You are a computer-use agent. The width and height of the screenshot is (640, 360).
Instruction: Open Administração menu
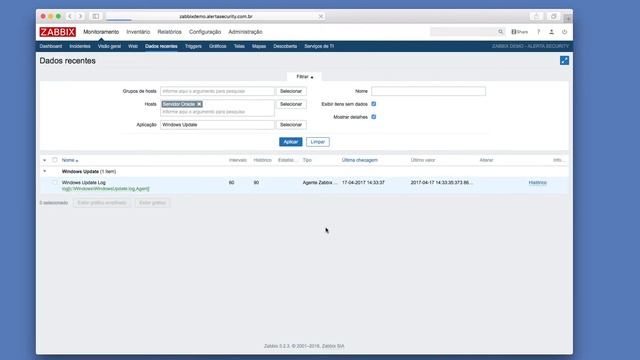pos(245,32)
